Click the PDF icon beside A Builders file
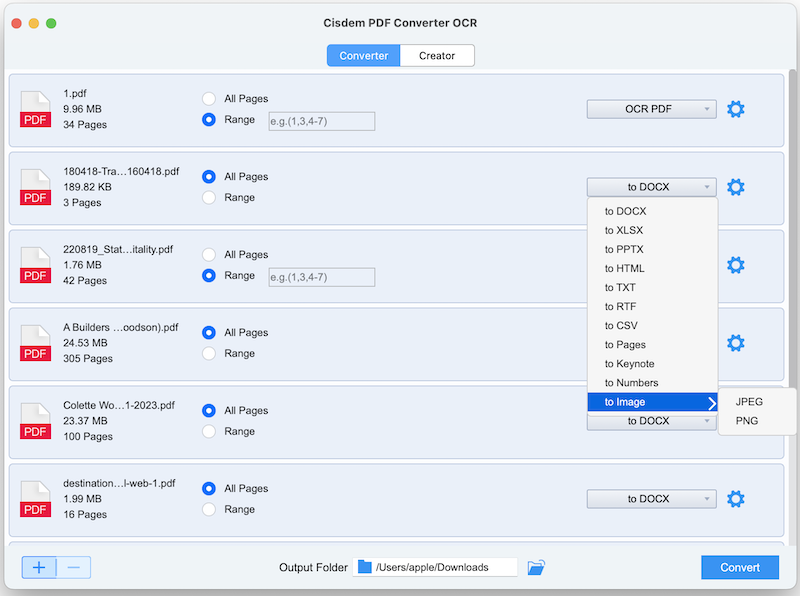The image size is (800, 596). click(x=35, y=343)
